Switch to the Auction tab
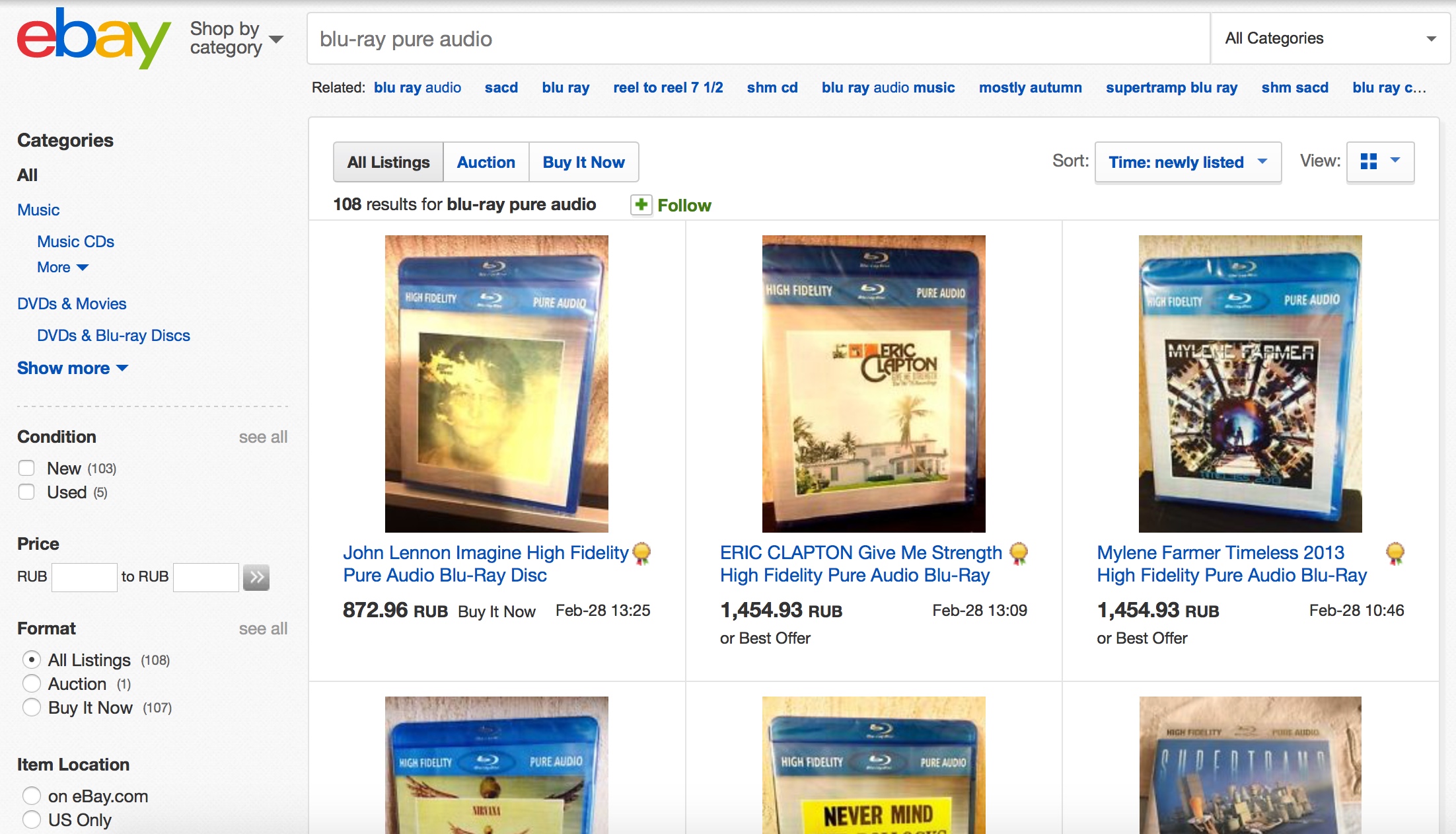1456x834 pixels. point(486,162)
